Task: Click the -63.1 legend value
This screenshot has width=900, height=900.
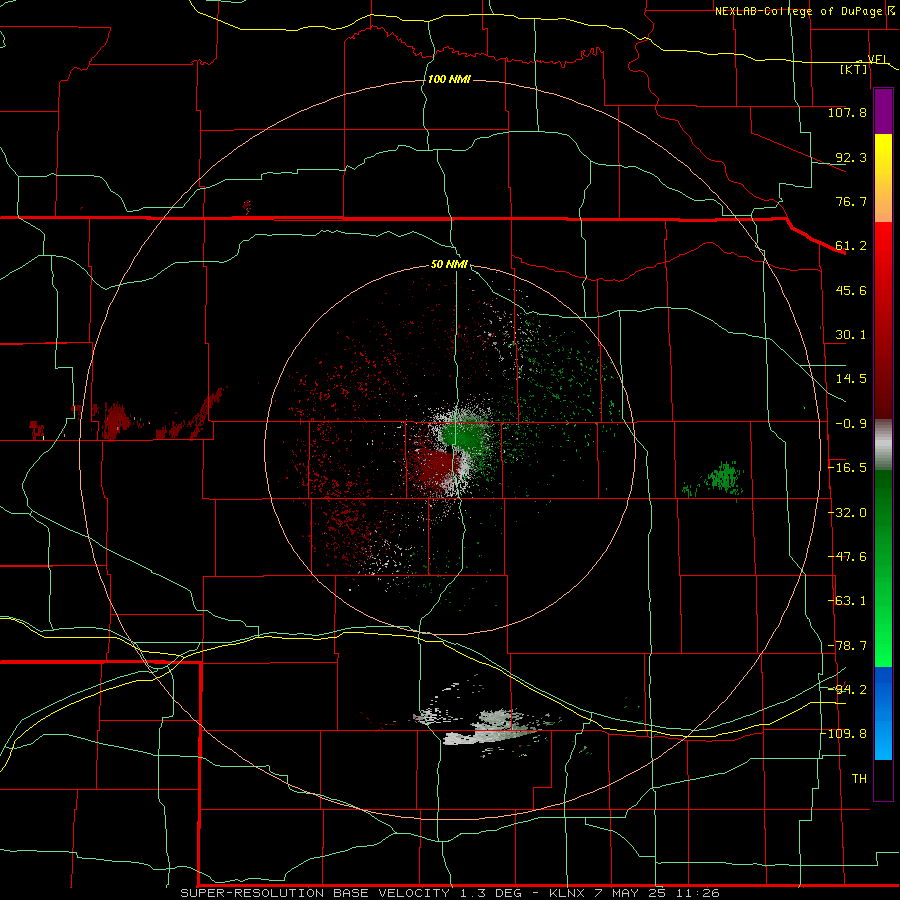Action: [848, 601]
